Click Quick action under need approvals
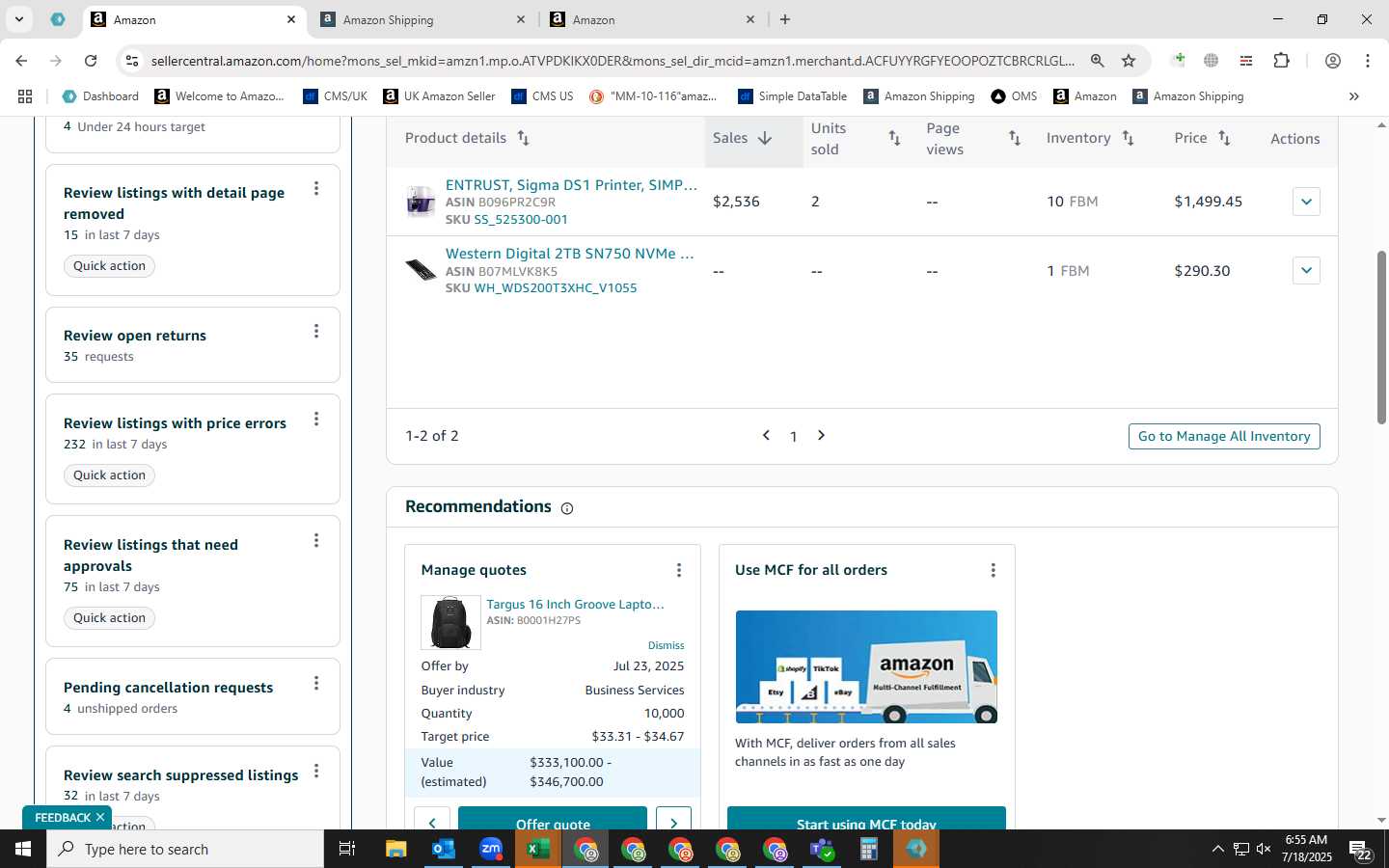 click(110, 618)
